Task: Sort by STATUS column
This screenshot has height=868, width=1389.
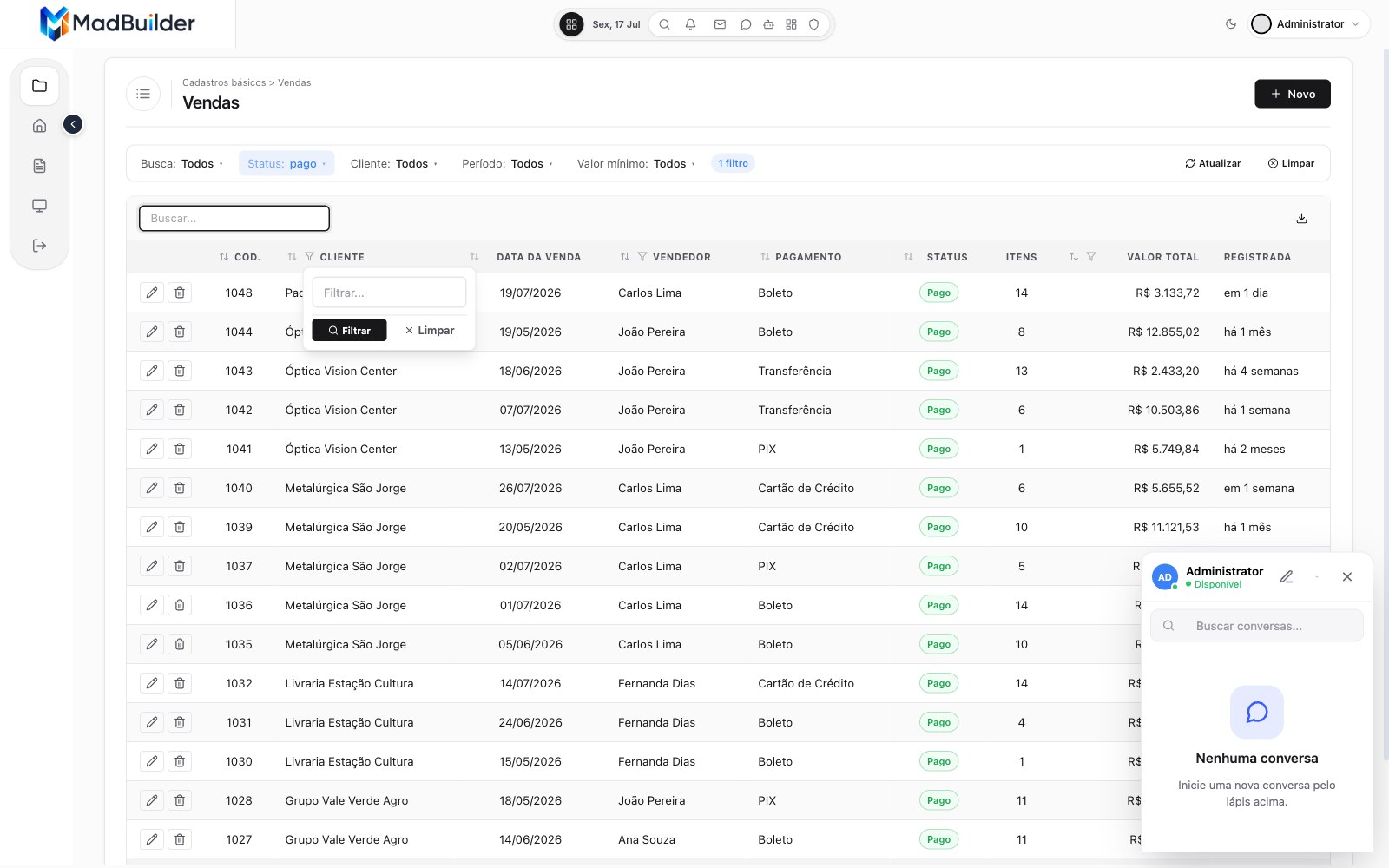Action: click(x=908, y=257)
